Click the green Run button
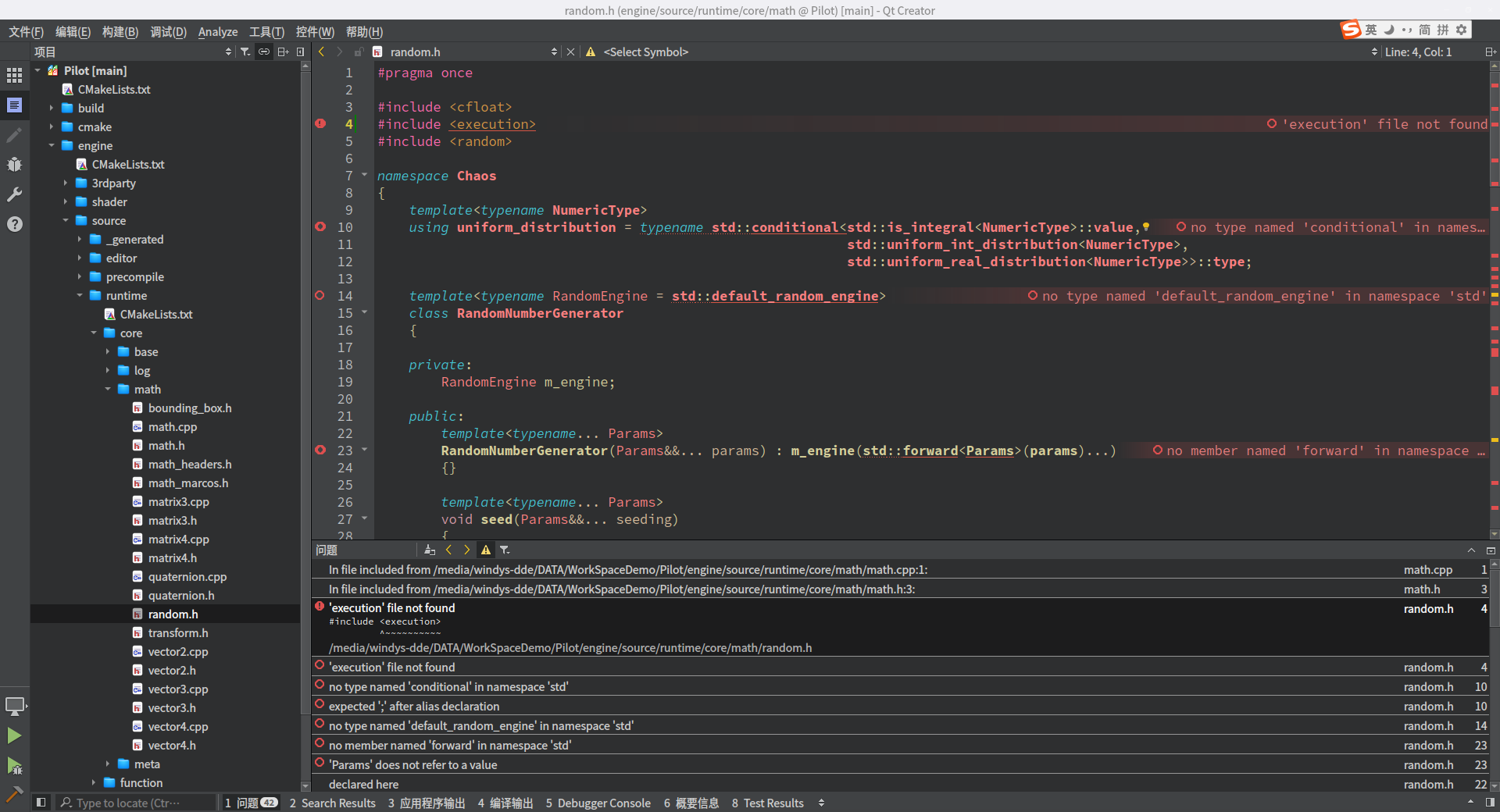 [14, 735]
